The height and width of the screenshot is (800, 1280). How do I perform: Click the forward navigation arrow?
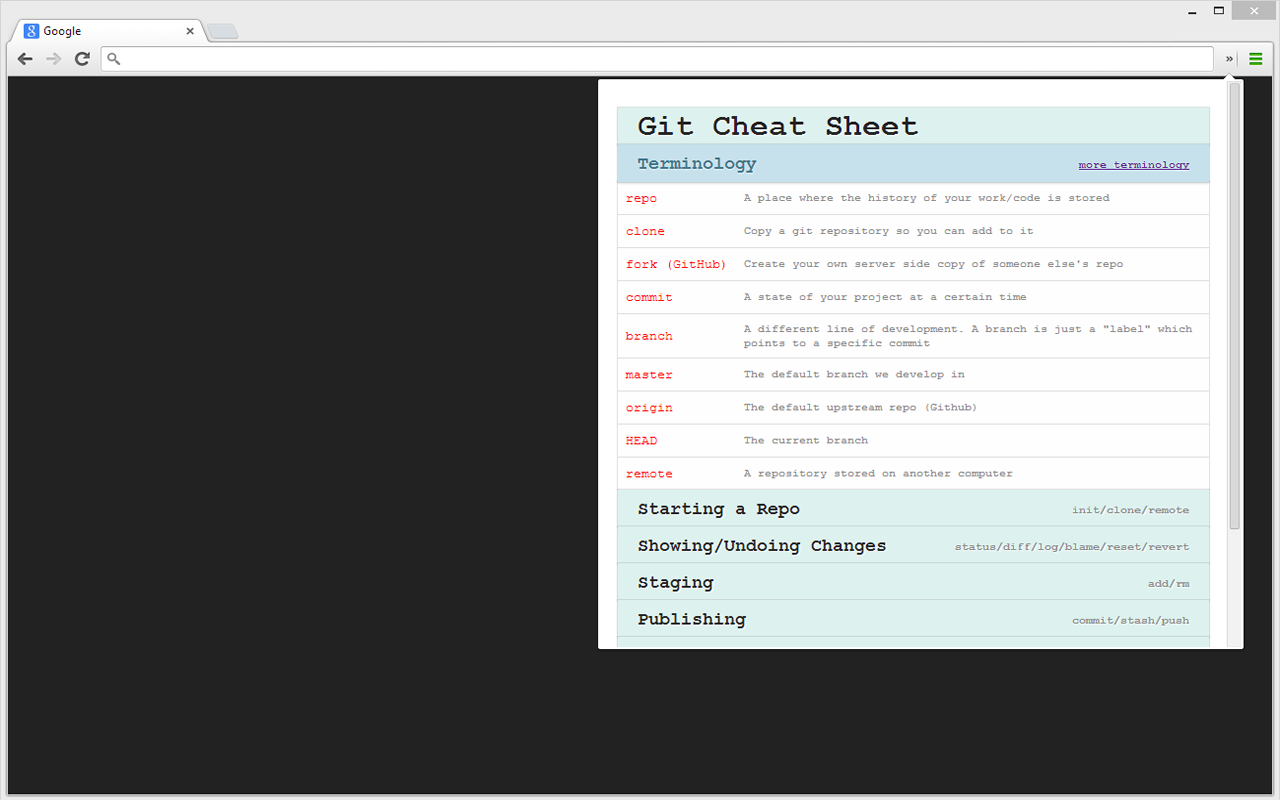click(53, 58)
